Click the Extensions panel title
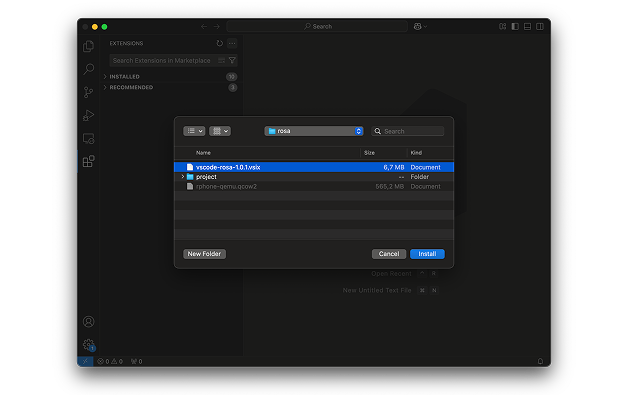The height and width of the screenshot is (395, 628). pos(126,43)
